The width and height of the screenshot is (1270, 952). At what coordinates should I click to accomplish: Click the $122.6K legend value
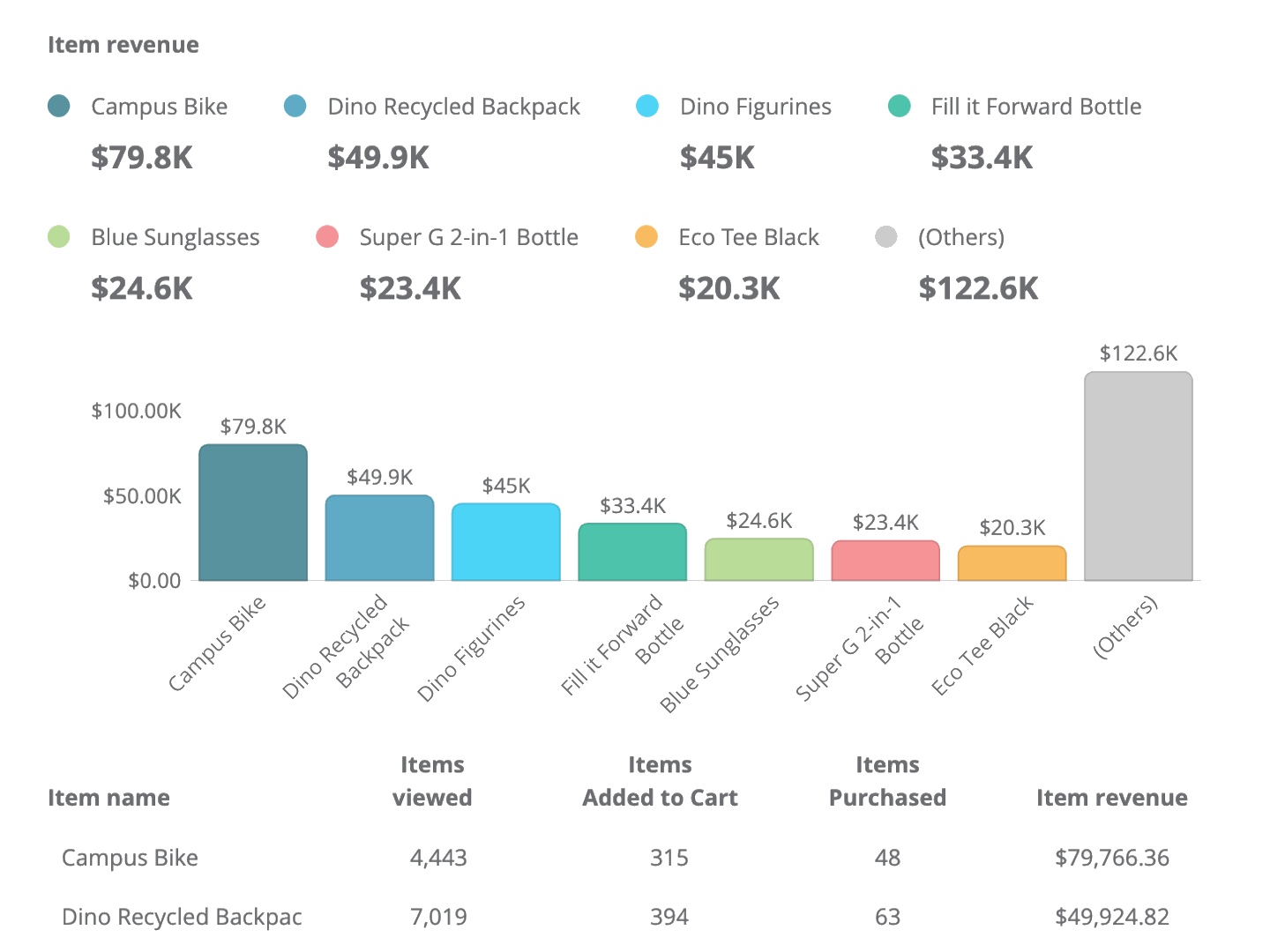click(979, 288)
